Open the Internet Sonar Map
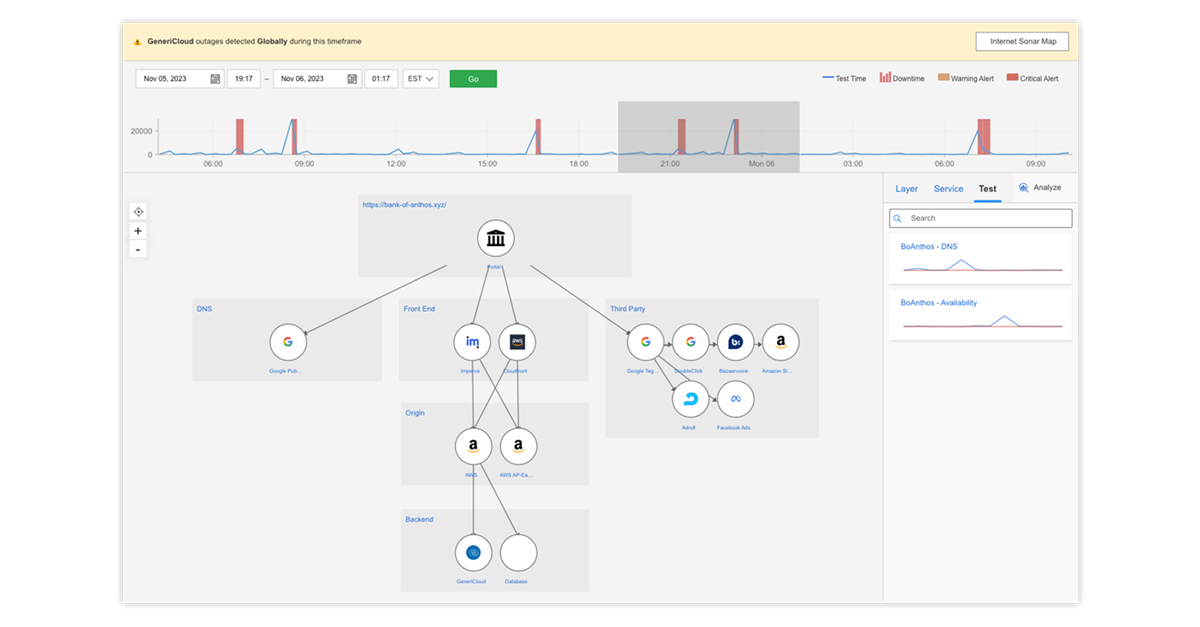Screen dimensions: 1200x627 pos(1022,41)
